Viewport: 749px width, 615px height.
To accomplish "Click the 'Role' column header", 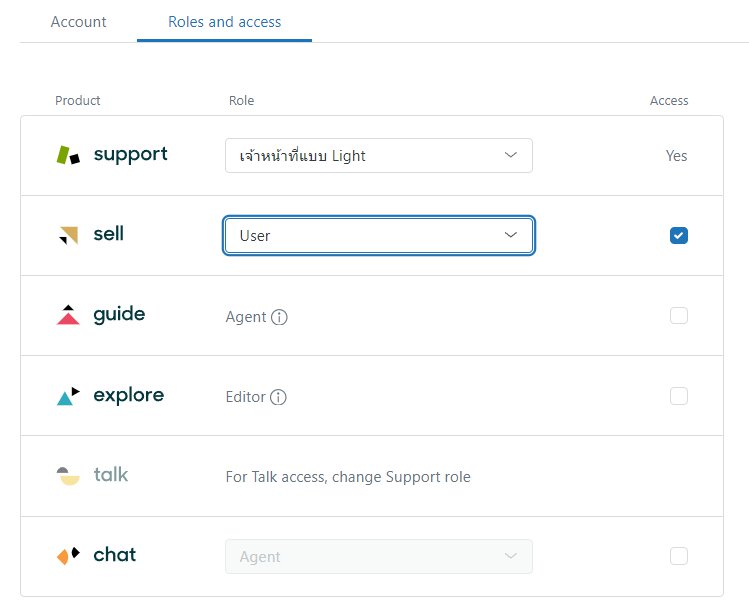I will click(241, 100).
